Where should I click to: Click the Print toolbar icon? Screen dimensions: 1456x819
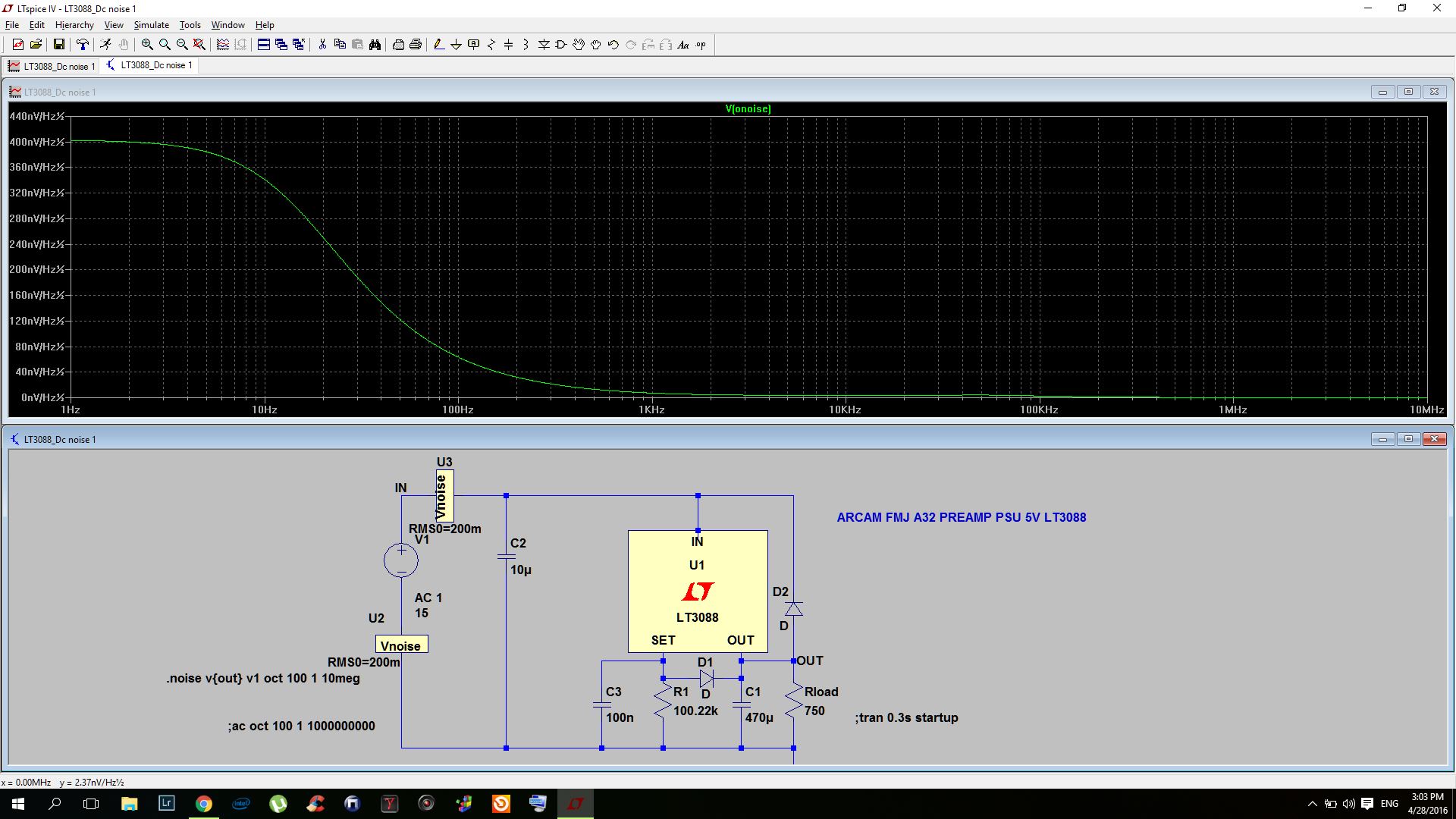click(416, 45)
